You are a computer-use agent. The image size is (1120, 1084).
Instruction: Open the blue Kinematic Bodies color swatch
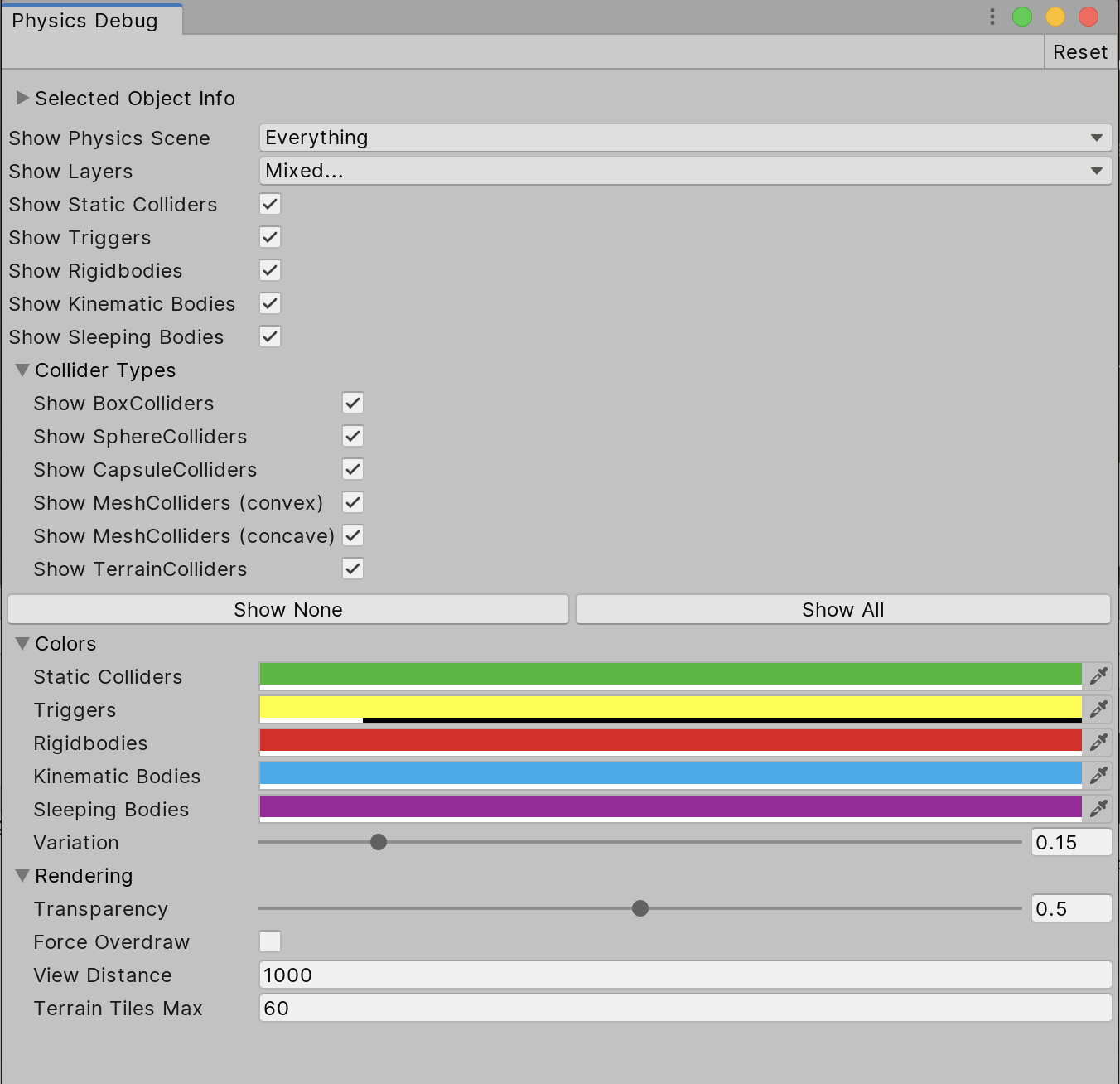tap(671, 776)
